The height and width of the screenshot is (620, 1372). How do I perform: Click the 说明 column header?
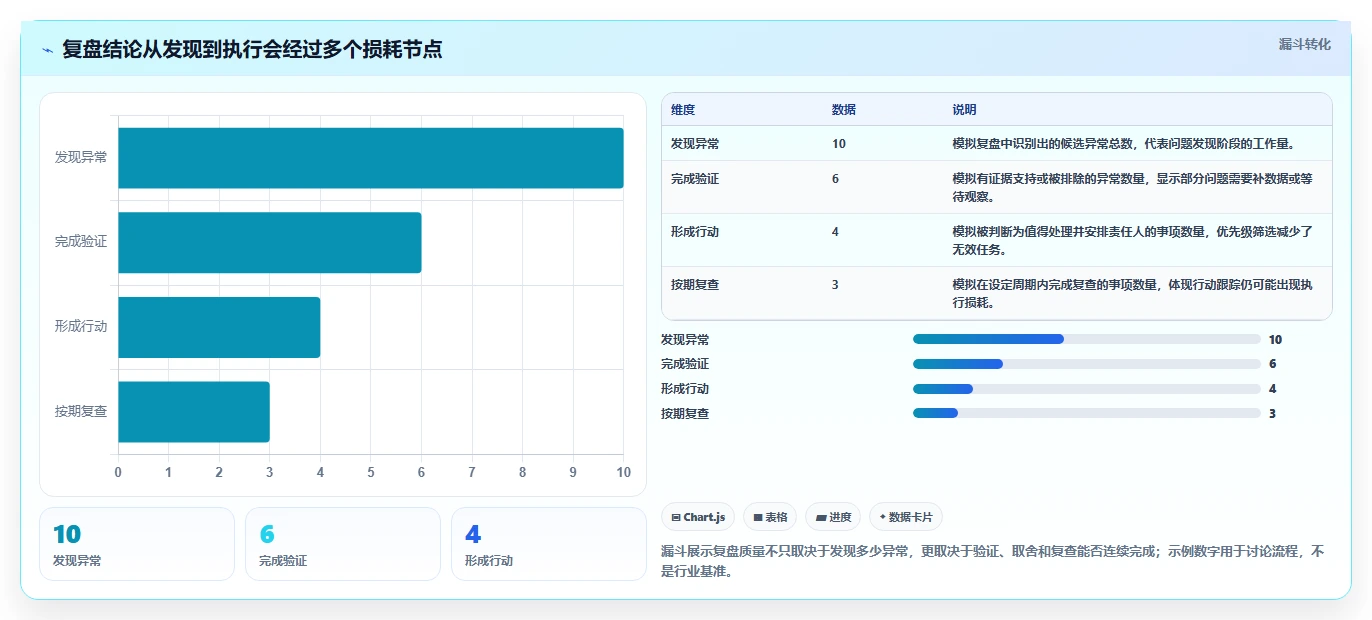click(x=965, y=109)
